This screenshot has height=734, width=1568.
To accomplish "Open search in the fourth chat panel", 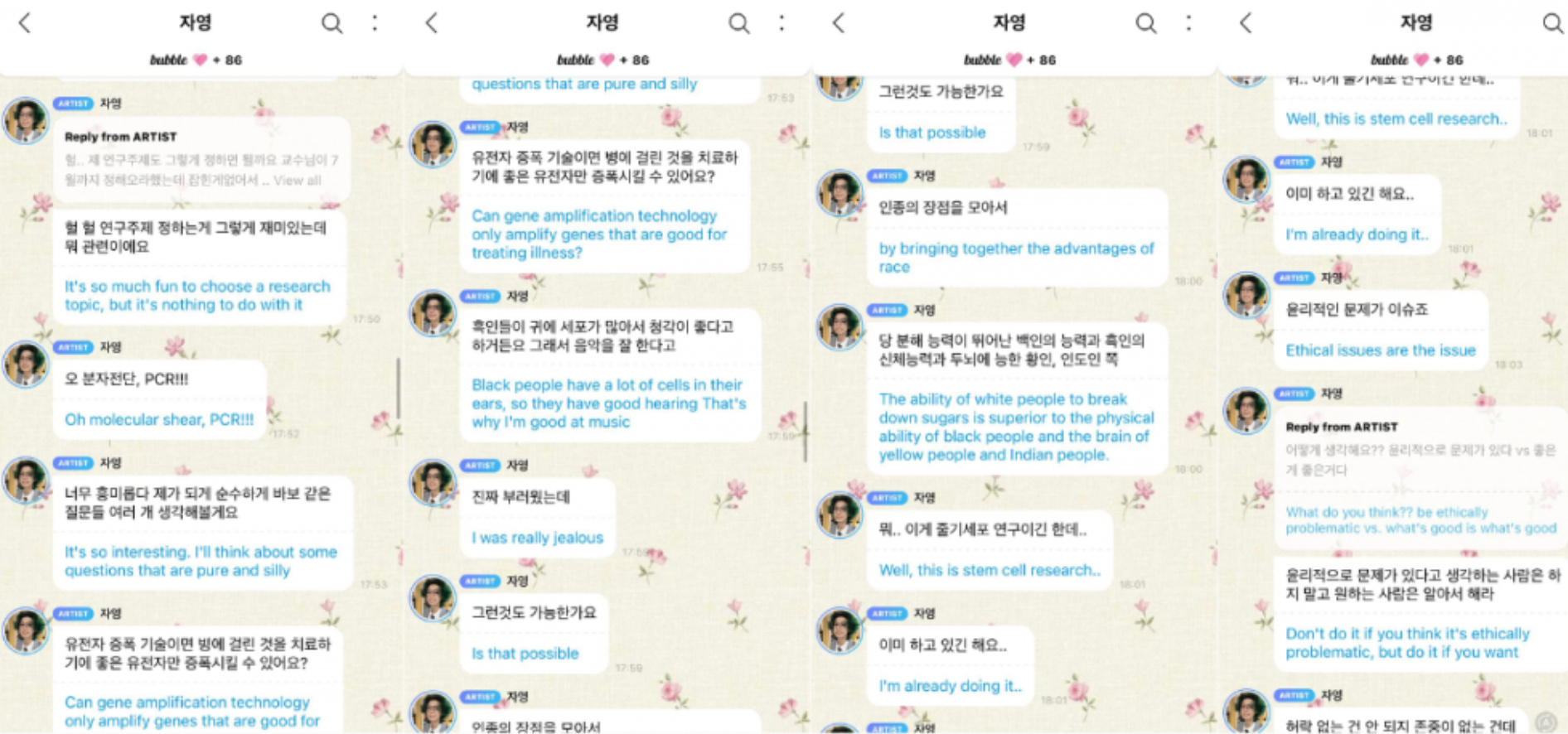I will tap(1552, 23).
